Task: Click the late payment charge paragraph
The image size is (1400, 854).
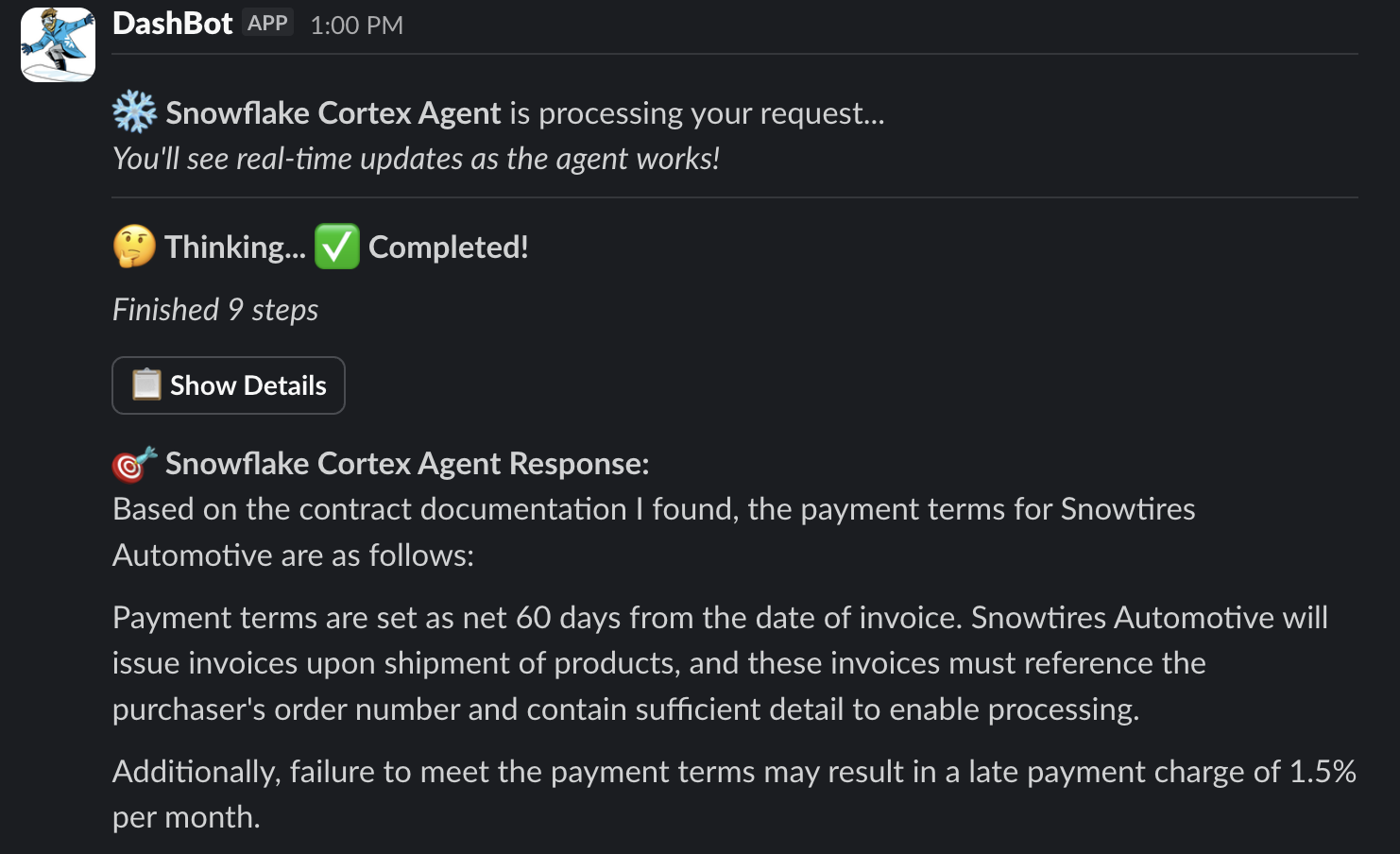Action: click(x=733, y=794)
